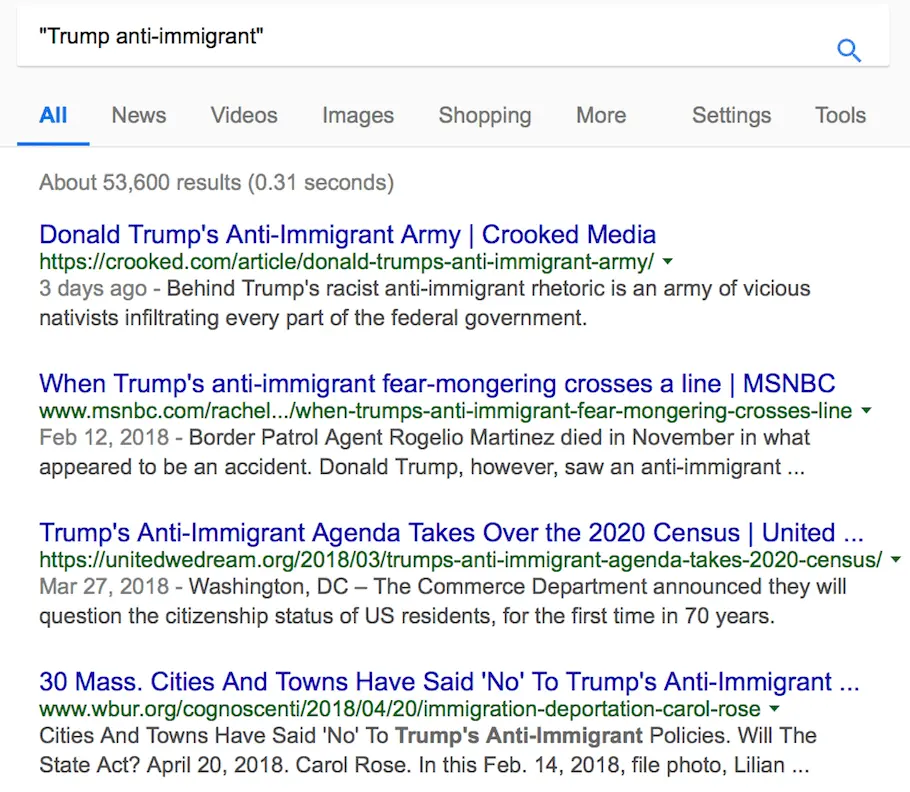Switch to the Videos tab
The image size is (910, 792).
coord(243,115)
